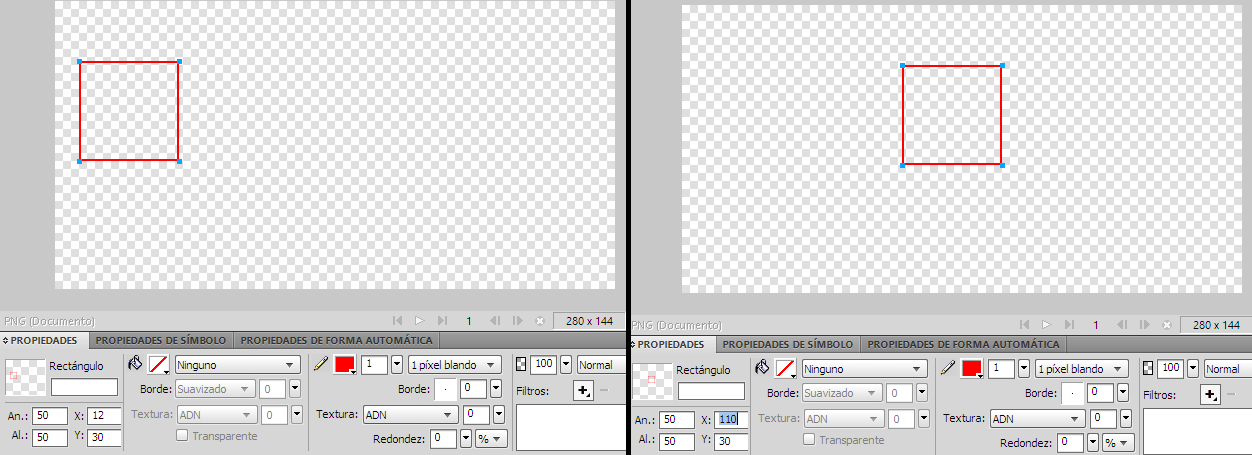Step to previous frame in left window
1252x455 pixels.
[494, 321]
